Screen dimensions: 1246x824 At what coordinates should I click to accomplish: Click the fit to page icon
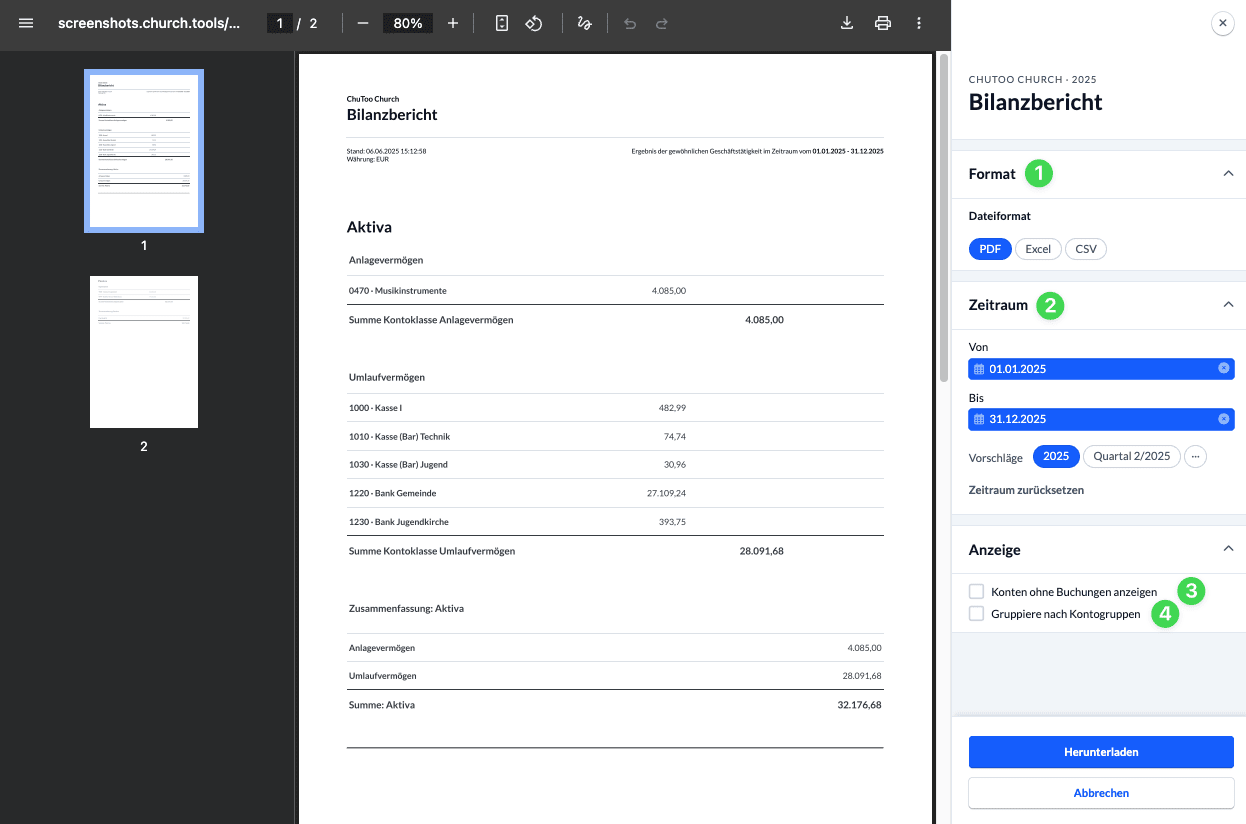502,23
